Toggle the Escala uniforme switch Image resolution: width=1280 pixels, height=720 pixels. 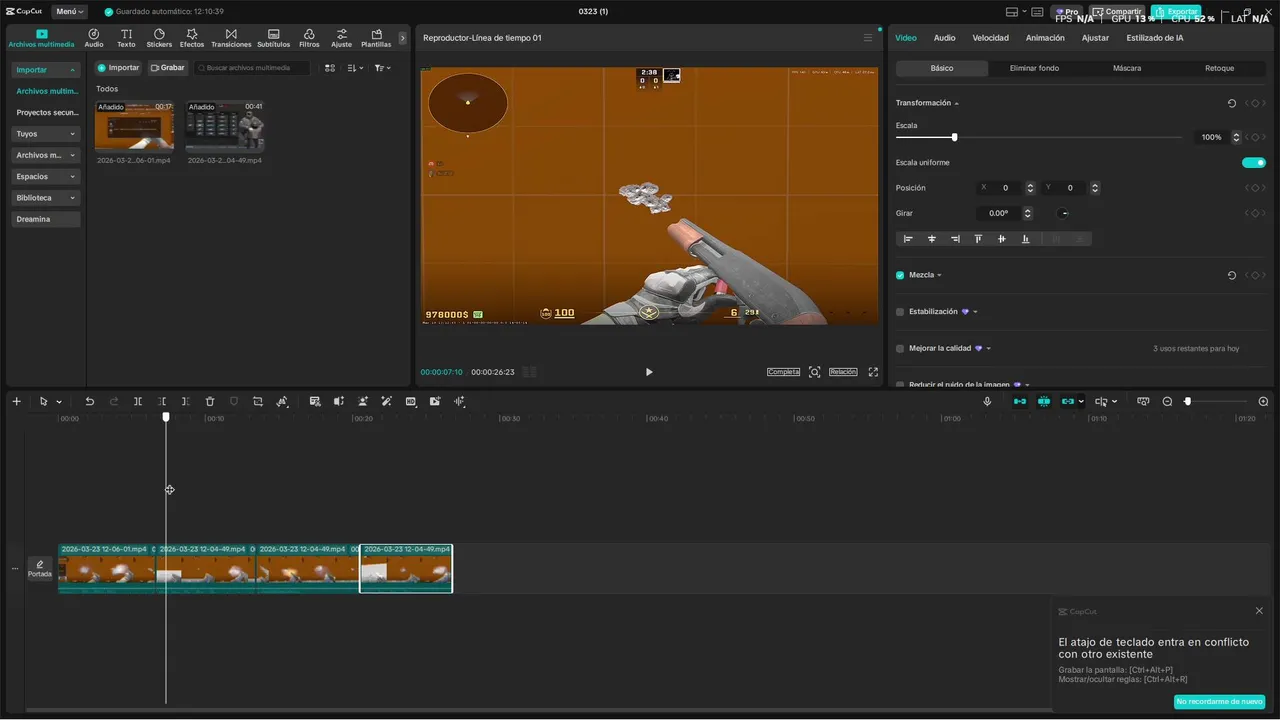(1254, 162)
